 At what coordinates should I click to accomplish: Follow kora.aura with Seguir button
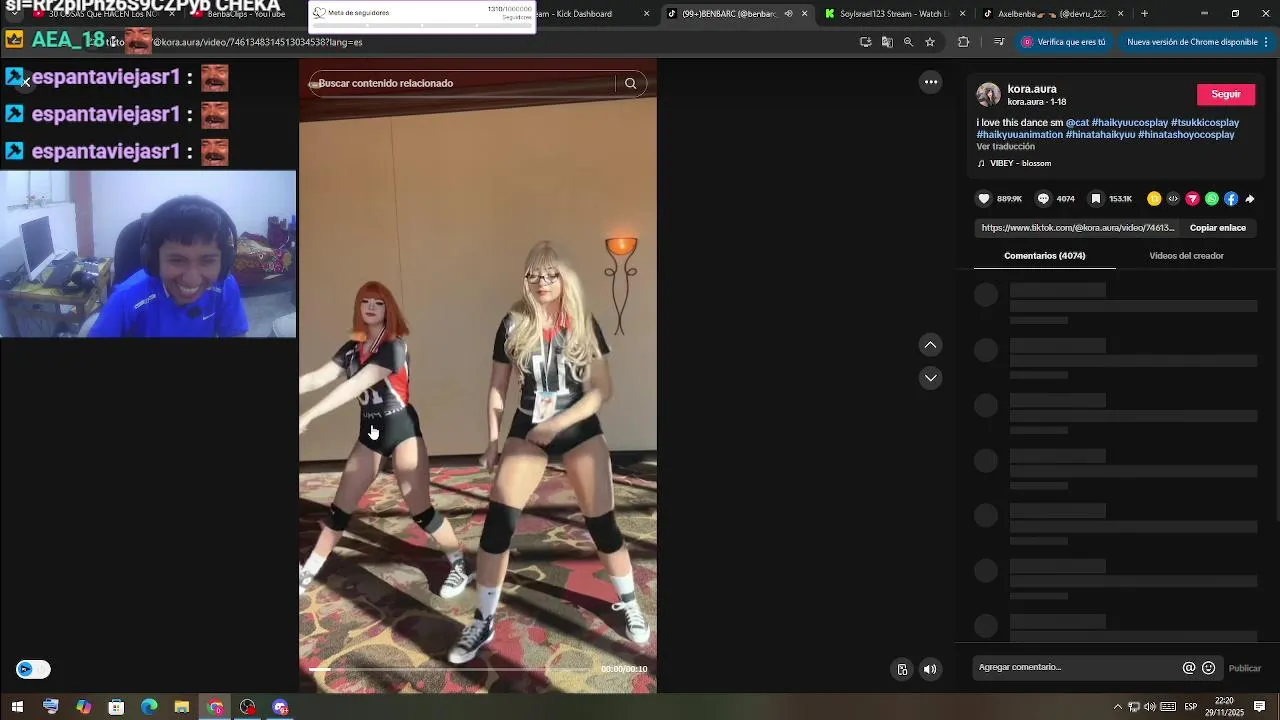tap(1225, 94)
